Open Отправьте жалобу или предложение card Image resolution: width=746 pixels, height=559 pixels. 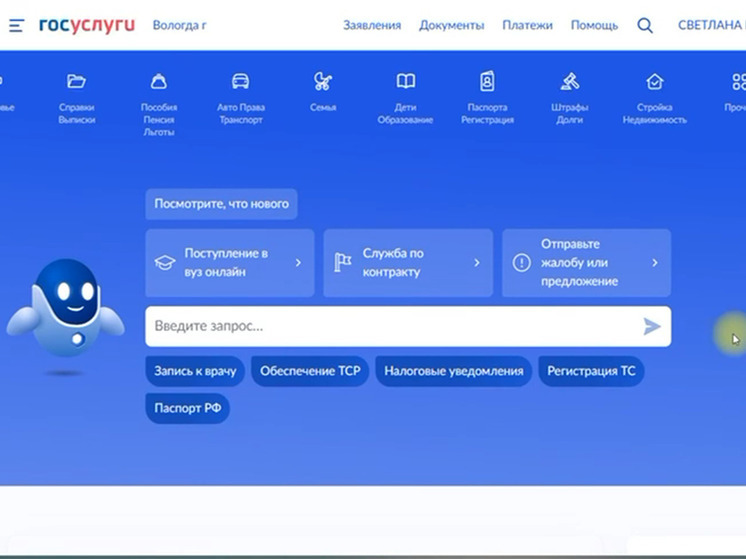587,263
